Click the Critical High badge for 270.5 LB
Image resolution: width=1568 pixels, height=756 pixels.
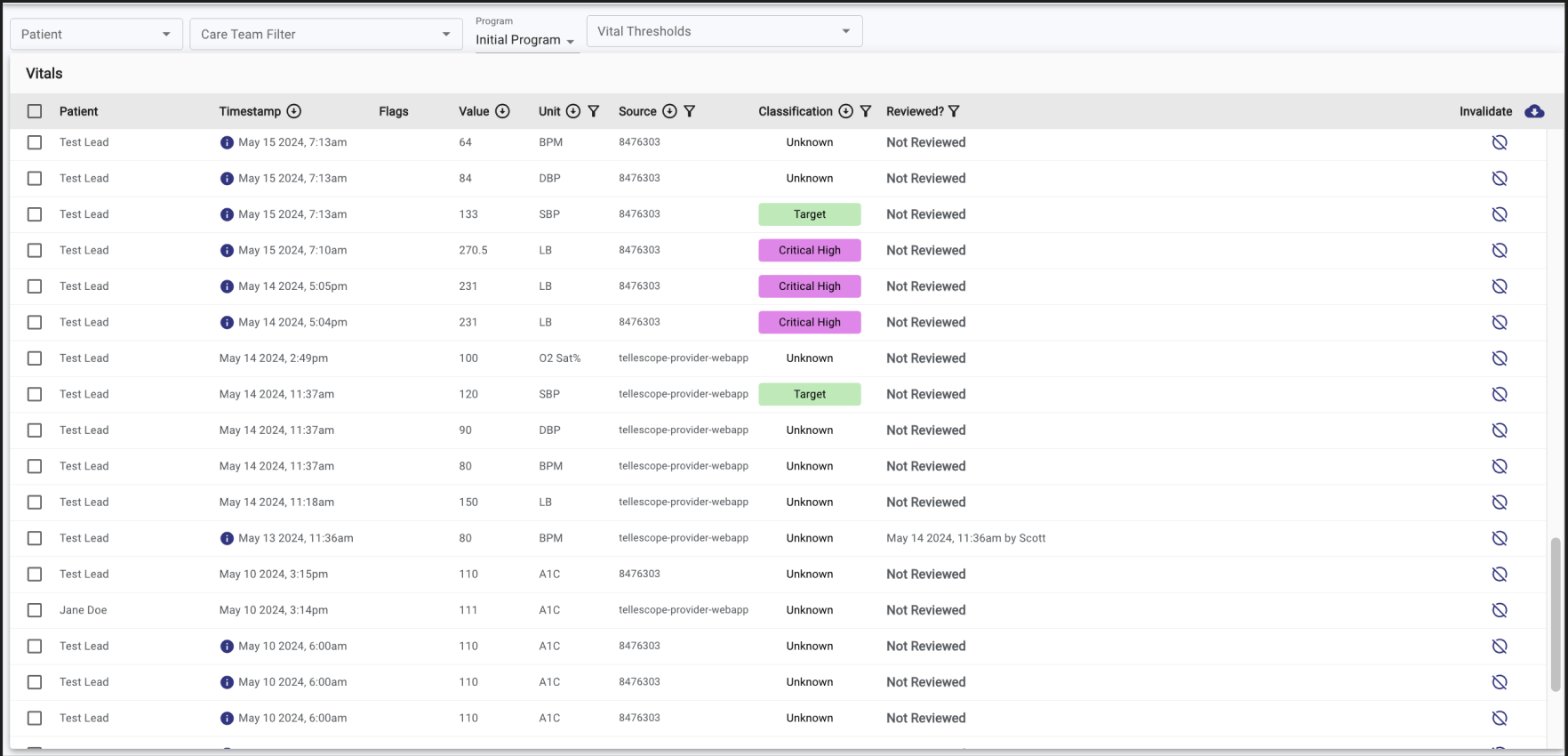coord(809,250)
